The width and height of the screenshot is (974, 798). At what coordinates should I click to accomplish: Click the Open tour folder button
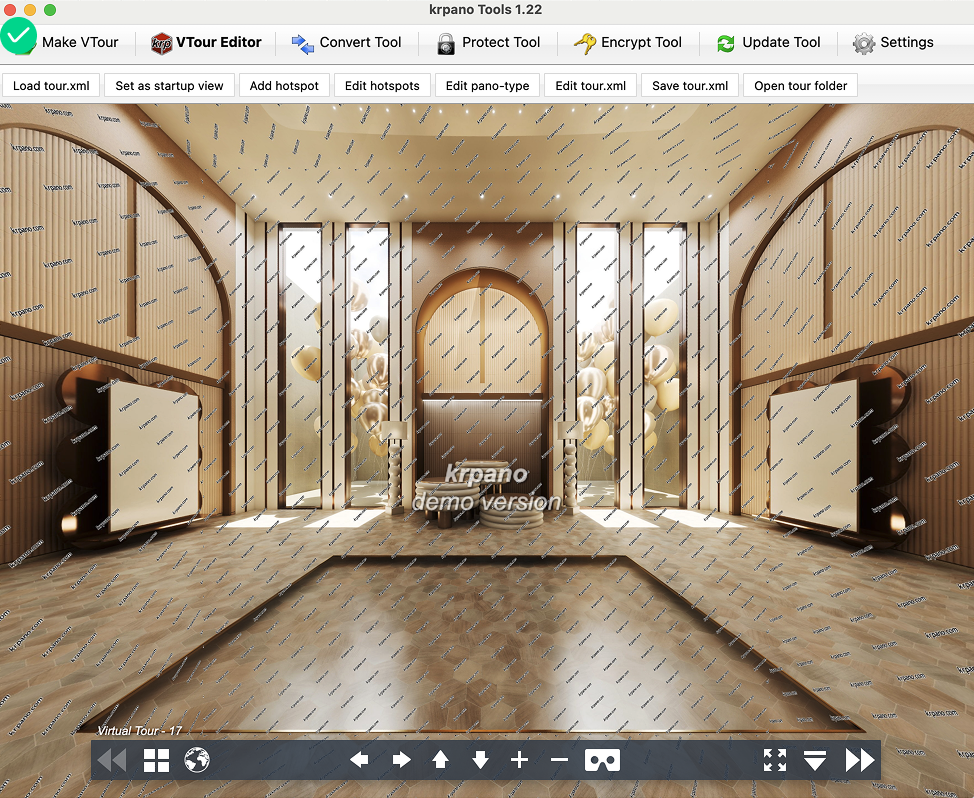[801, 86]
